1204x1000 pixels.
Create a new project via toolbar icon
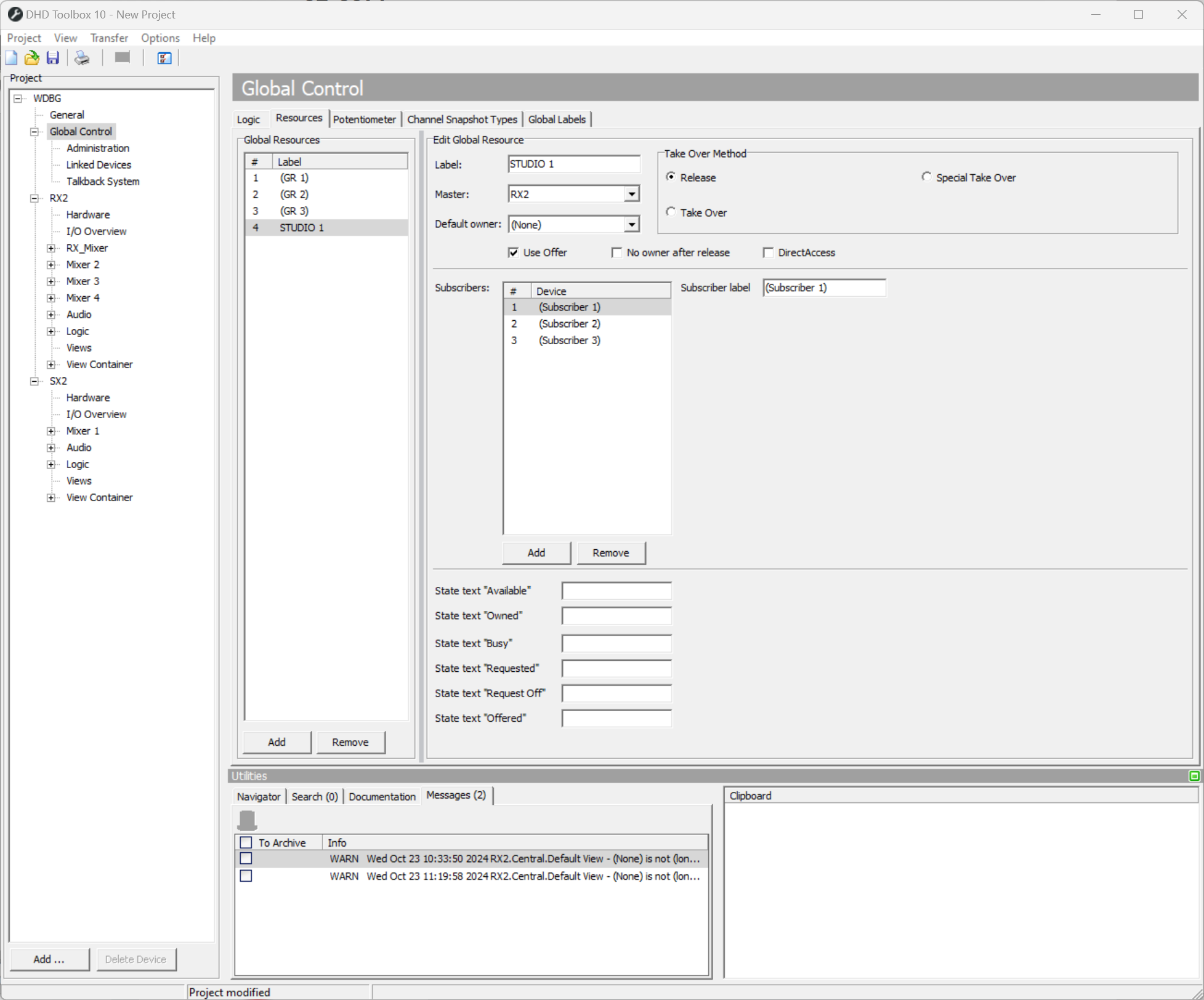click(x=11, y=57)
